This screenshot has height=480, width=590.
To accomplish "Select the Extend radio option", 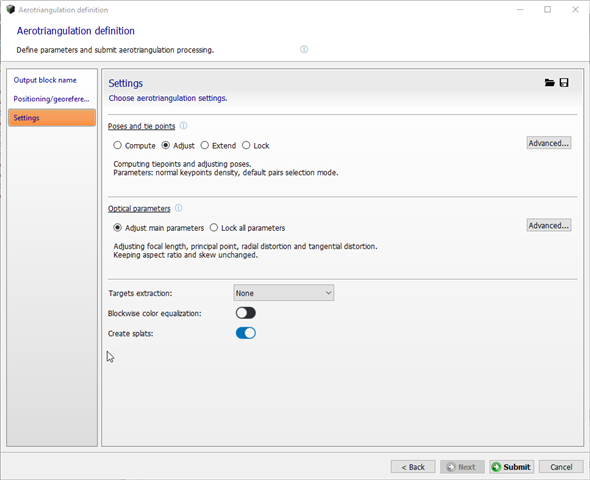I will point(218,146).
